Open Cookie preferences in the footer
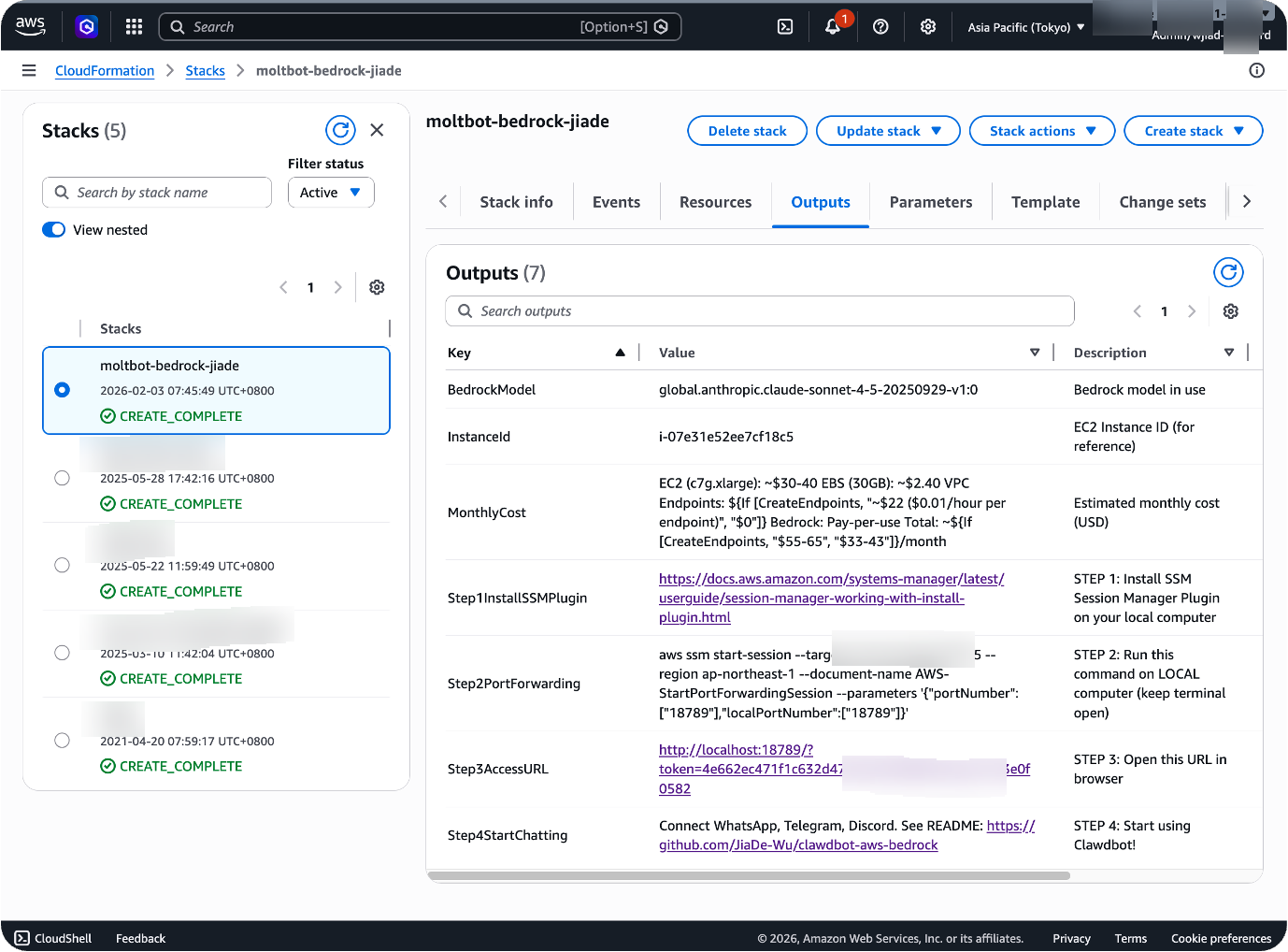1288x952 pixels. (x=1221, y=938)
